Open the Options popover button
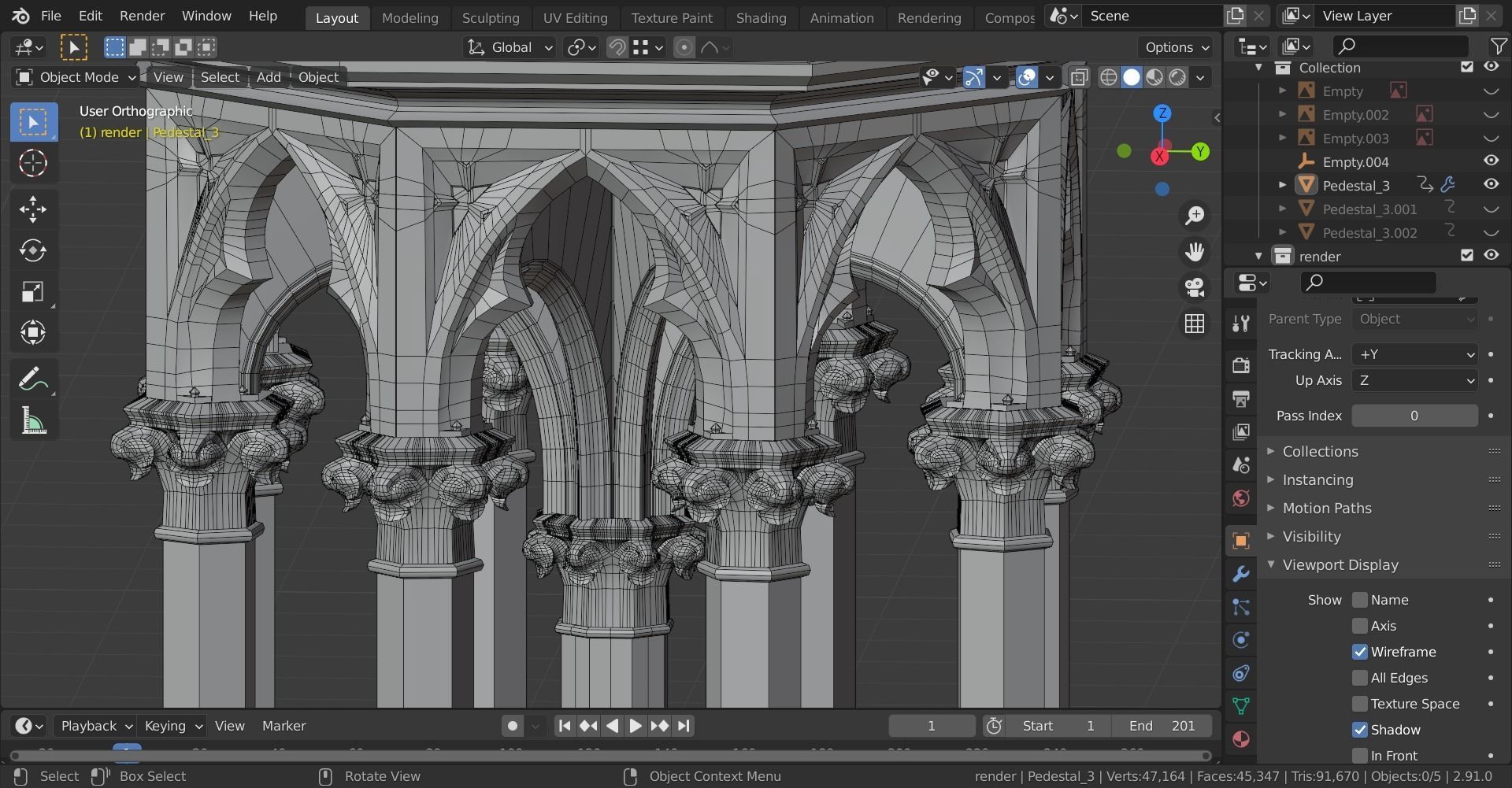1512x788 pixels. (1175, 47)
